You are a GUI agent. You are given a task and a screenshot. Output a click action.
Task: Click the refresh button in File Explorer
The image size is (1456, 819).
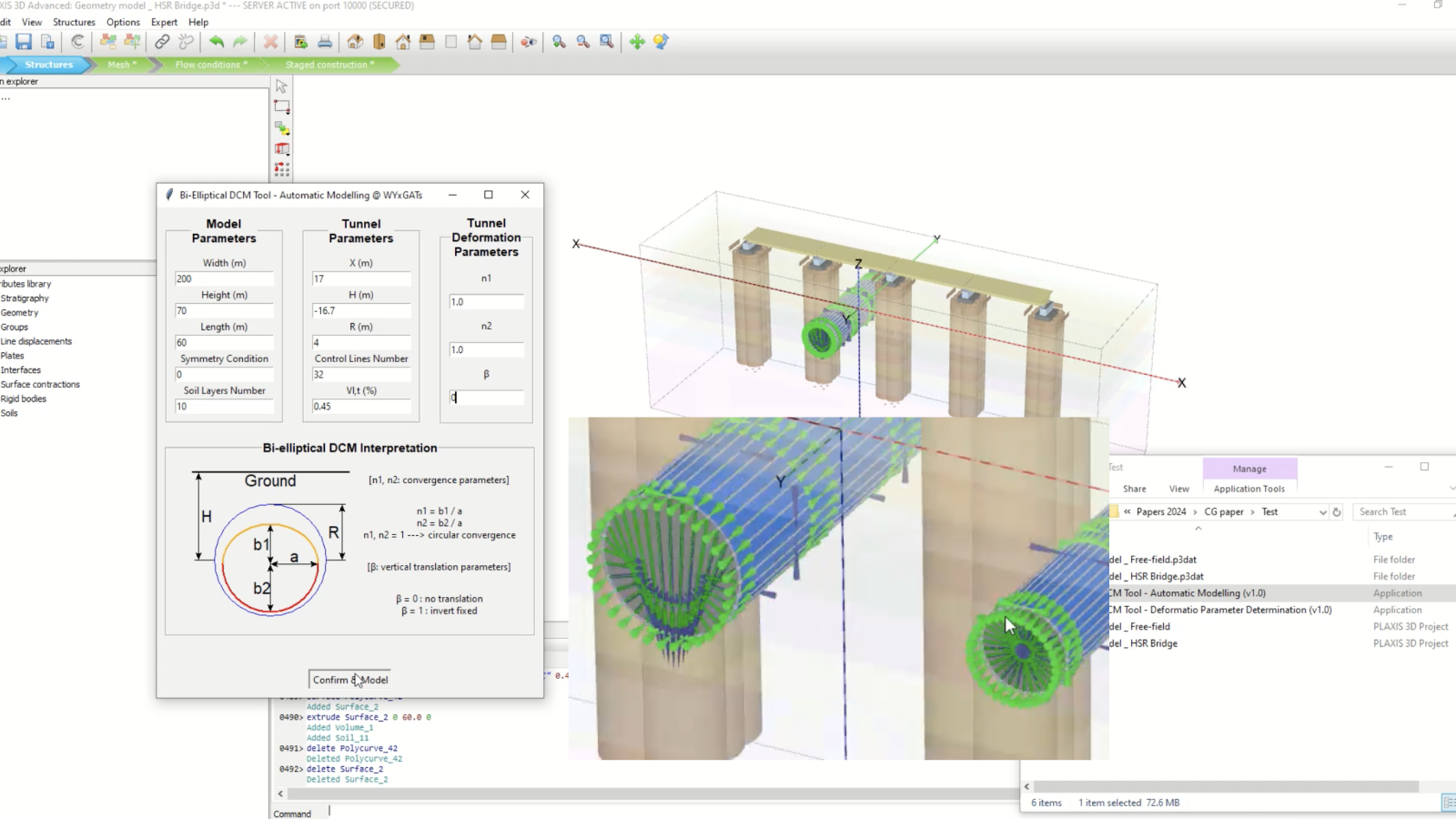tap(1337, 512)
